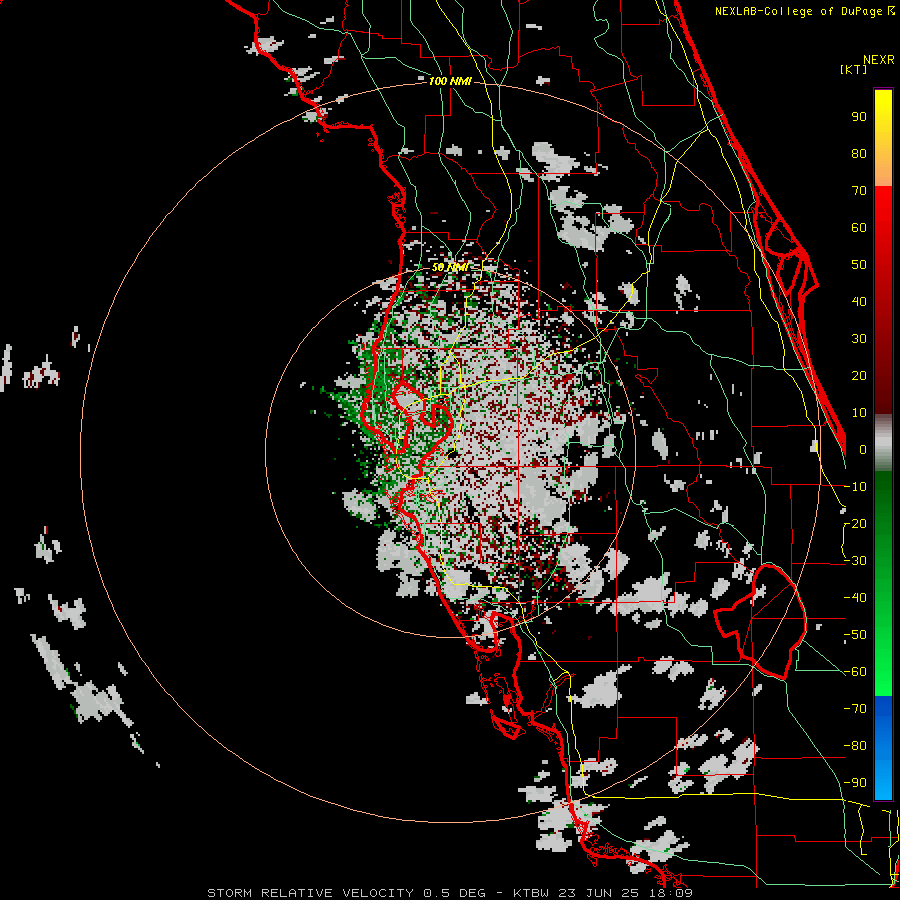Image resolution: width=900 pixels, height=900 pixels.
Task: Click the -40 value on the velocity scale
Action: 855,598
